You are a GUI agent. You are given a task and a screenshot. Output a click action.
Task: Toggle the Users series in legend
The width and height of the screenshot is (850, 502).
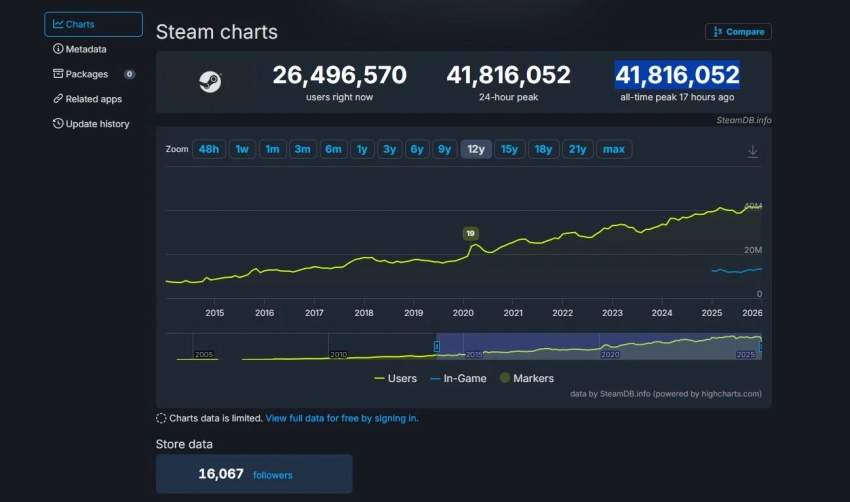[396, 378]
